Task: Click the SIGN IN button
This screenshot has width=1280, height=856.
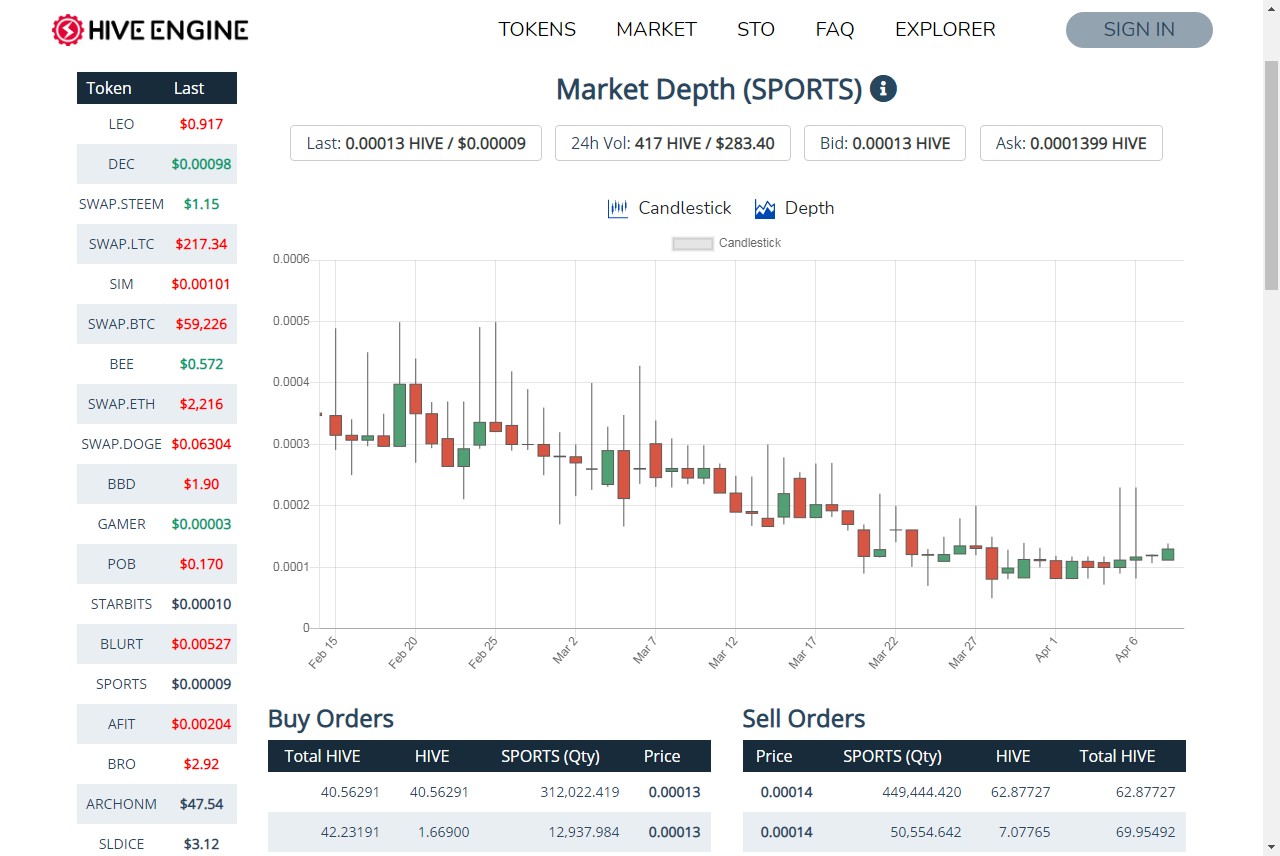Action: coord(1139,30)
